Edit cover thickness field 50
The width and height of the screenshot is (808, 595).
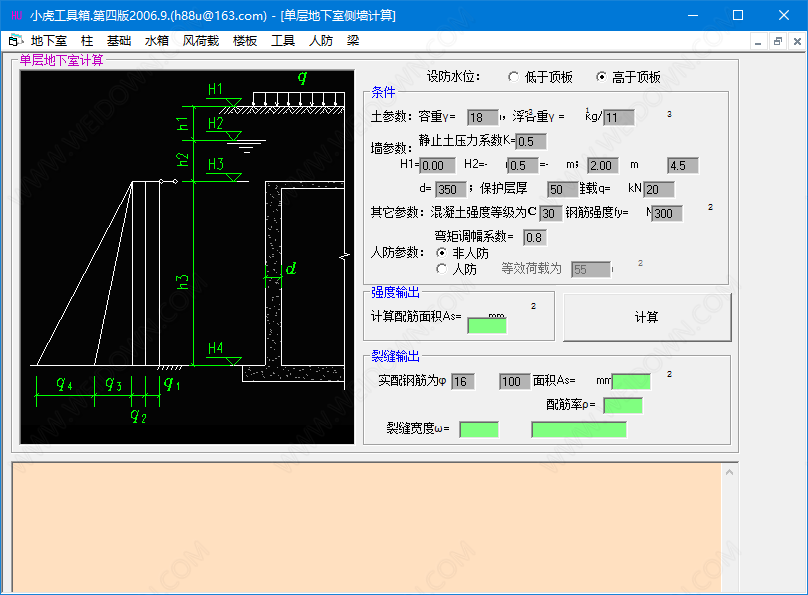tap(563, 189)
